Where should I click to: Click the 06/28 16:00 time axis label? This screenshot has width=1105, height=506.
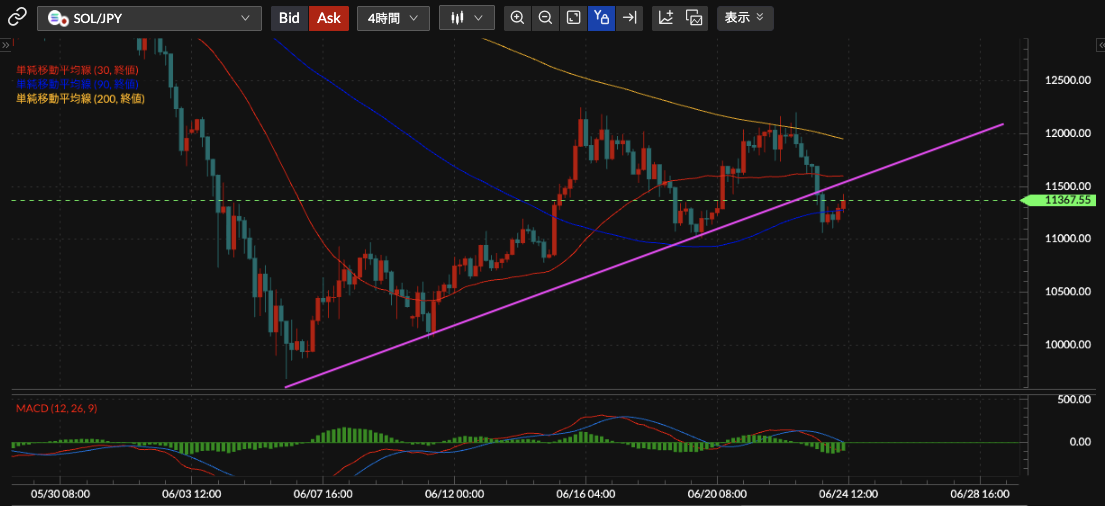point(978,494)
